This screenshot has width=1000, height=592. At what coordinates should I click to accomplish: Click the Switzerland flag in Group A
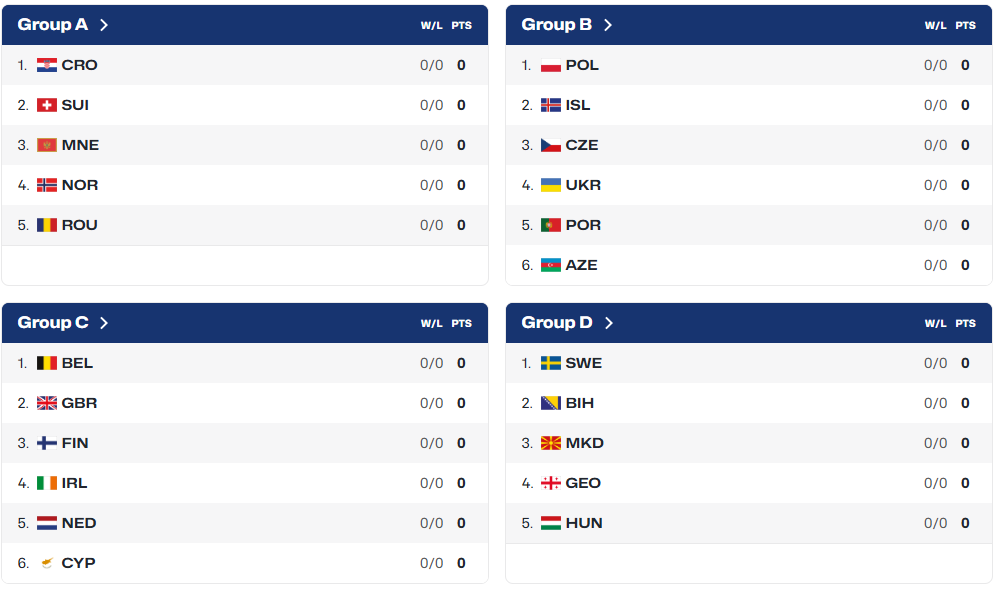47,105
